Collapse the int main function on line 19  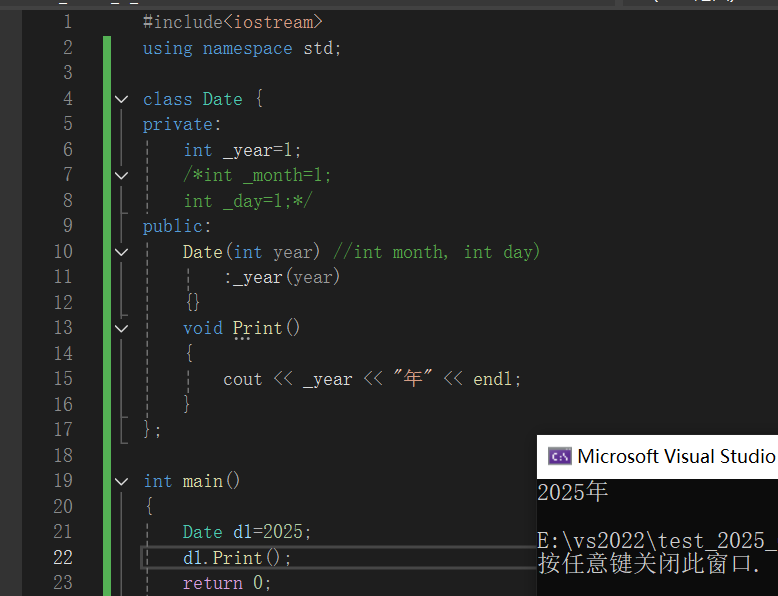pyautogui.click(x=122, y=481)
